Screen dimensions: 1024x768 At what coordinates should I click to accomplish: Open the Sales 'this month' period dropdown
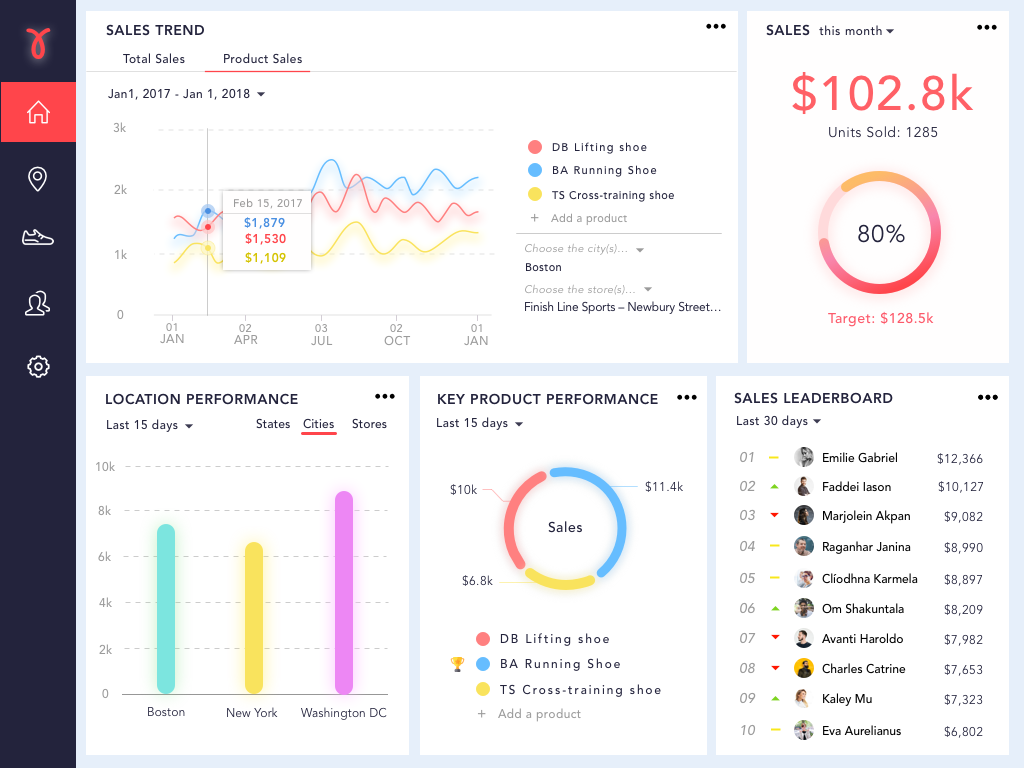(856, 31)
